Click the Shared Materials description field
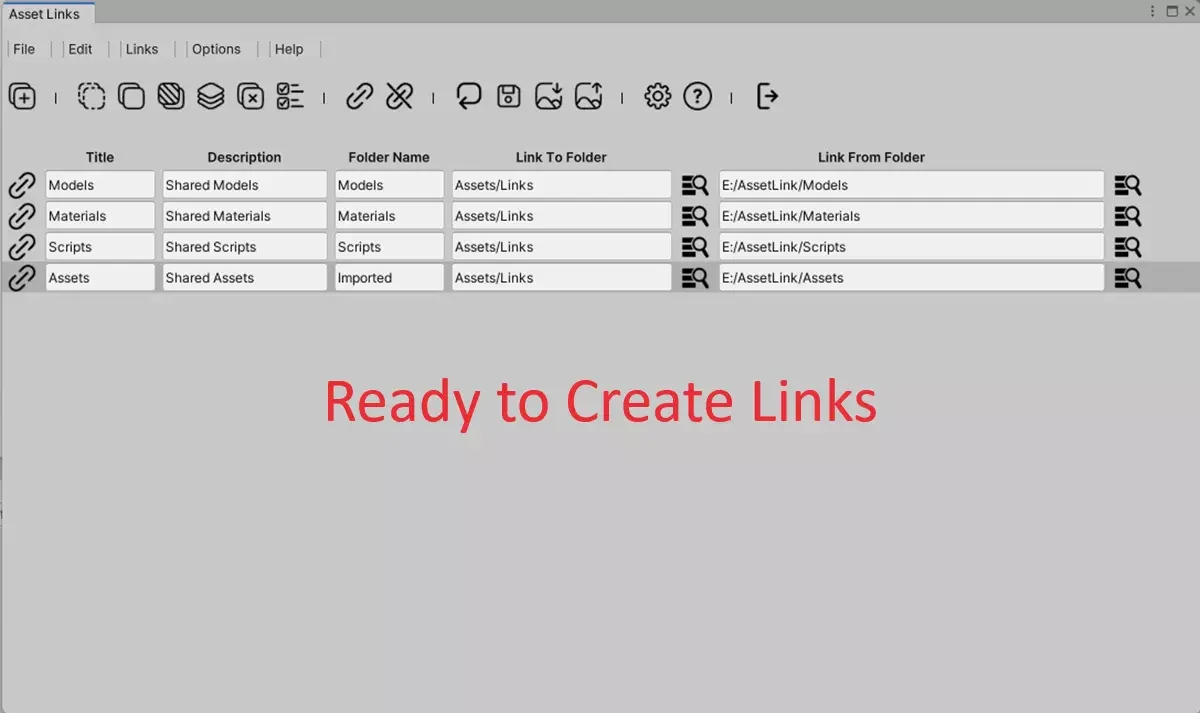 245,216
